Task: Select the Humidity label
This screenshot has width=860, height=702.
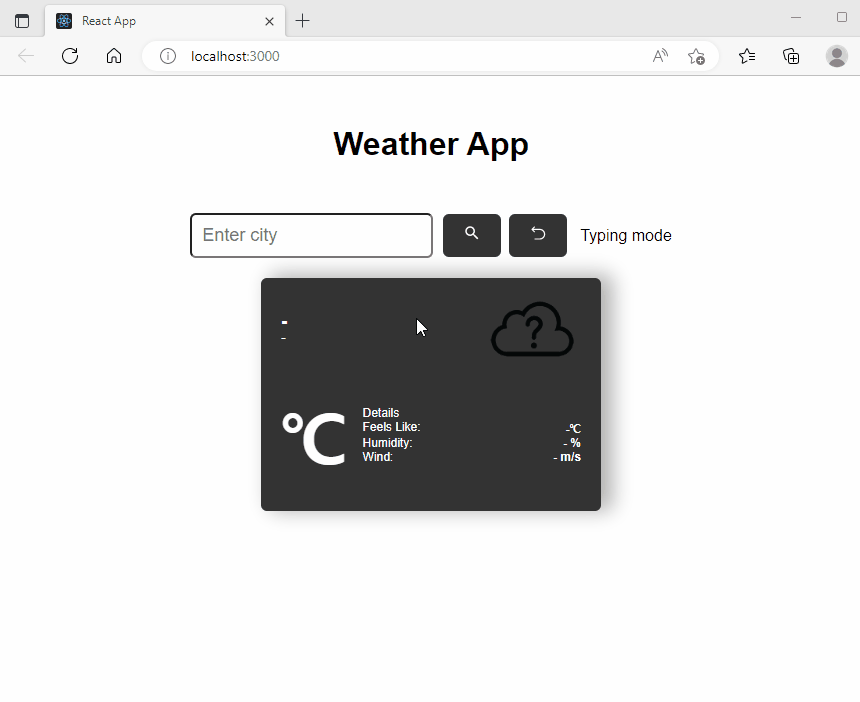Action: point(387,443)
